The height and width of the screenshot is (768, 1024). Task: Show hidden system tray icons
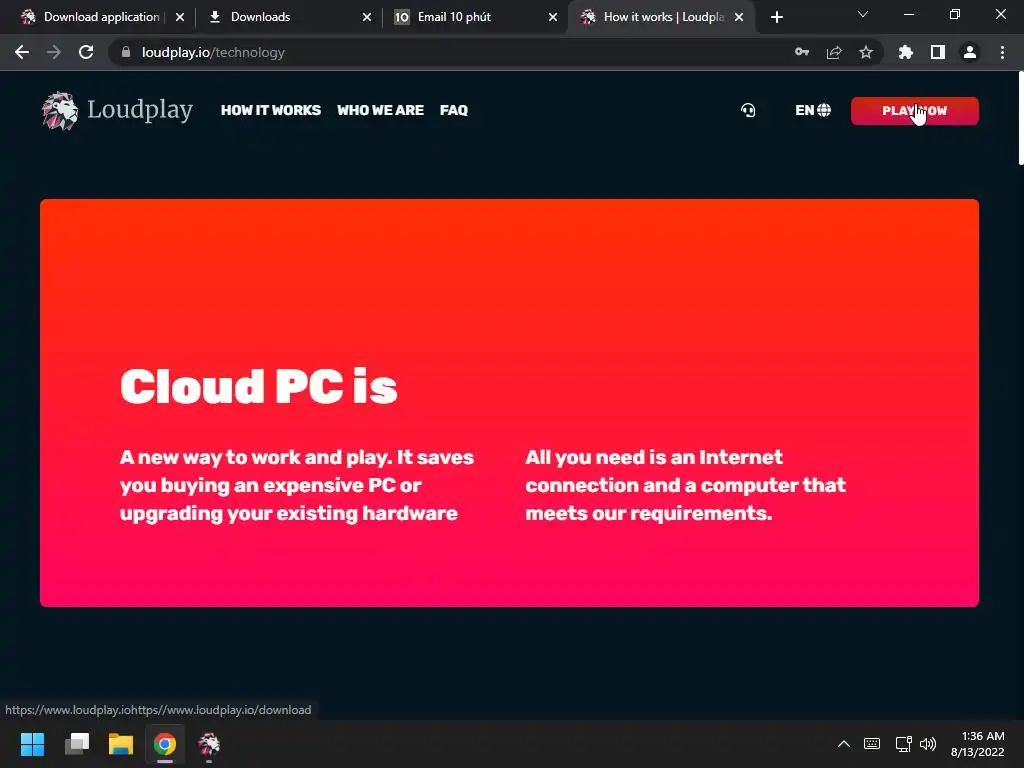(844, 744)
